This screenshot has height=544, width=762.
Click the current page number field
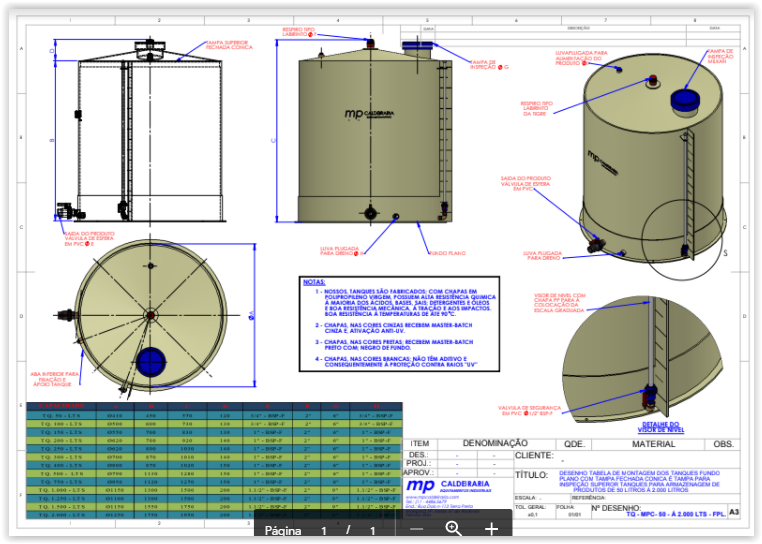click(x=323, y=530)
